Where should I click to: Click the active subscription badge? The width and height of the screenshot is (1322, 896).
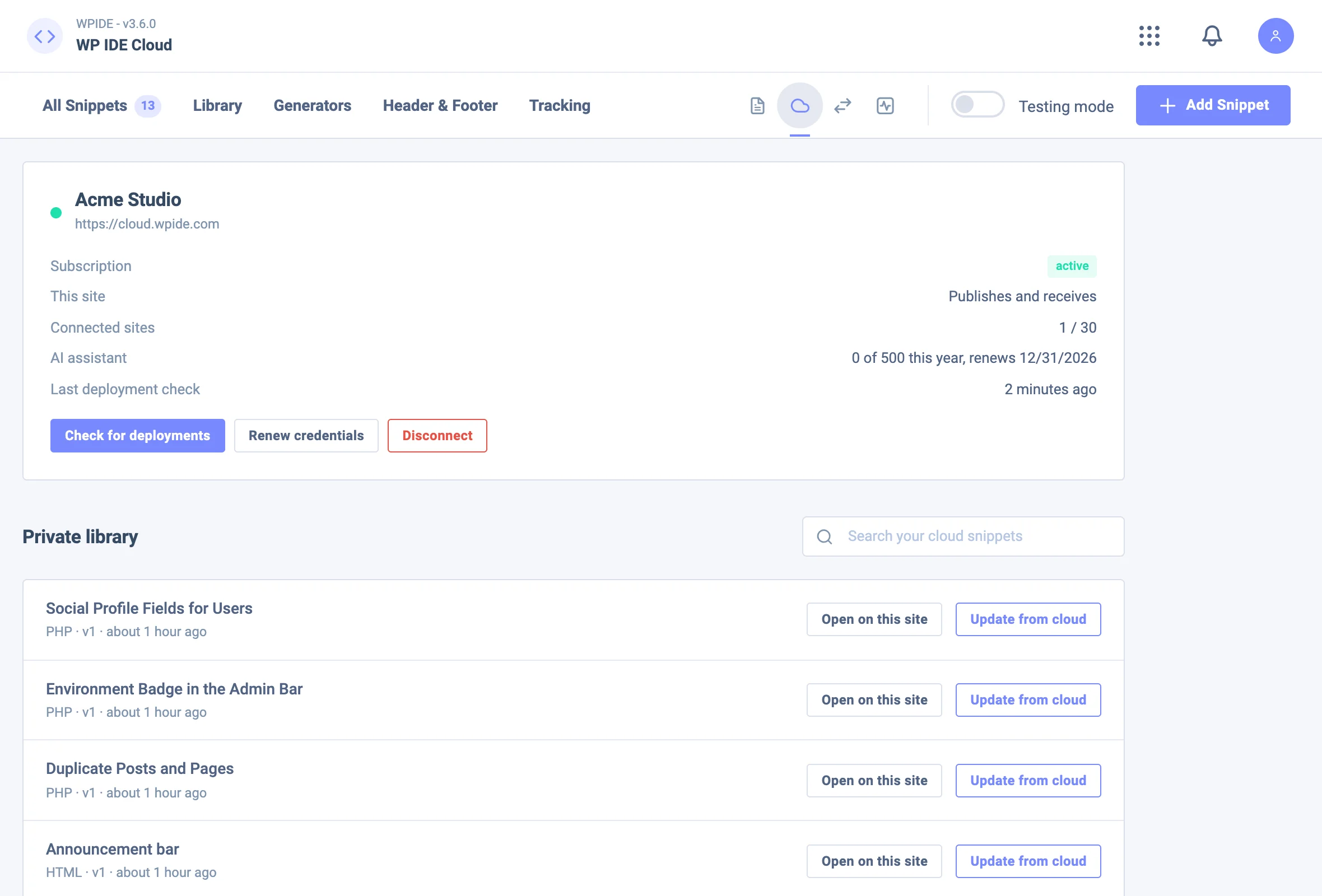click(1072, 266)
